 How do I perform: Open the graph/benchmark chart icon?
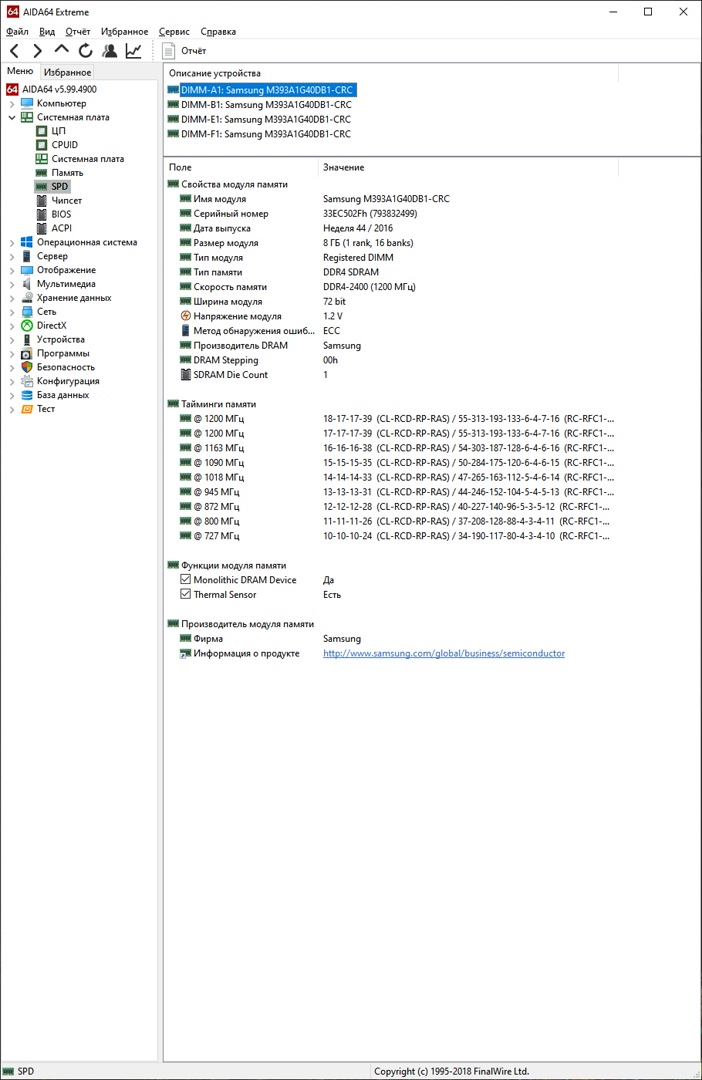click(x=134, y=50)
